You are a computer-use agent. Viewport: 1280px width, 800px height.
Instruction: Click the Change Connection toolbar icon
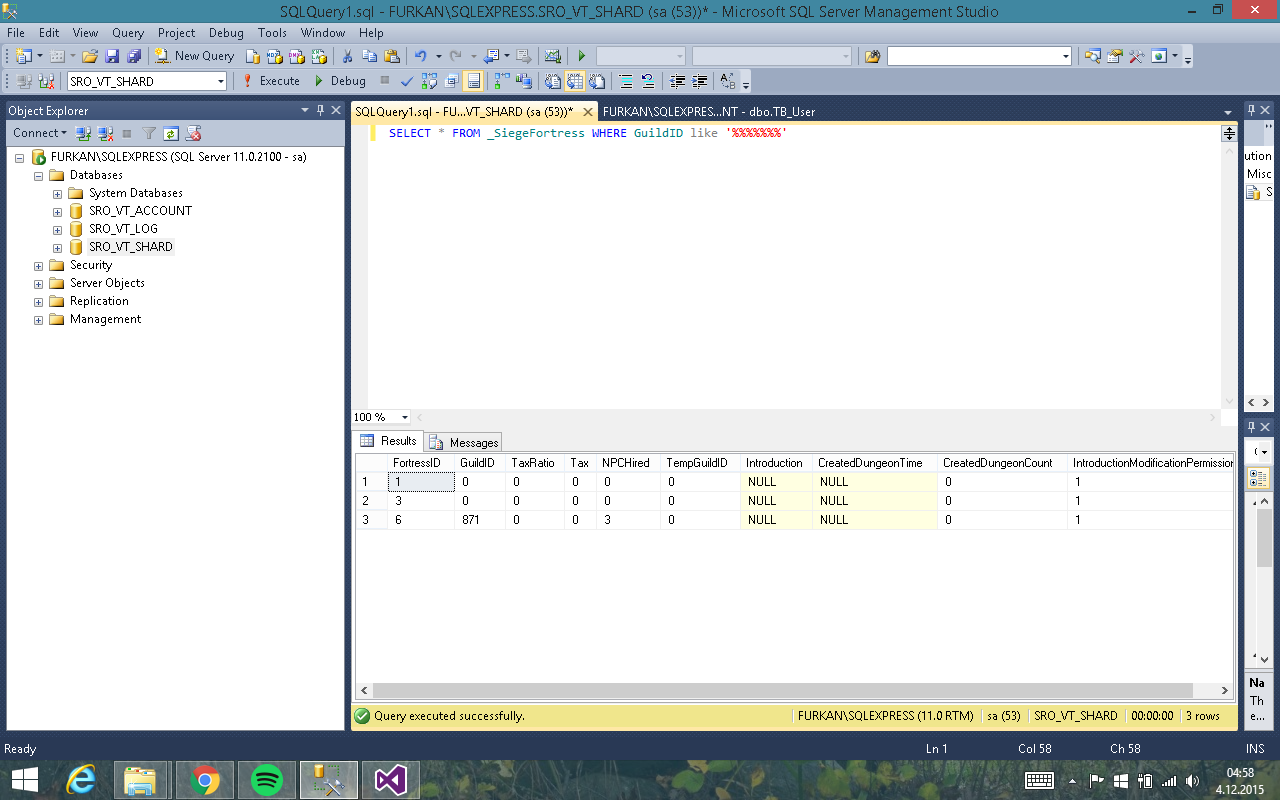(47, 81)
